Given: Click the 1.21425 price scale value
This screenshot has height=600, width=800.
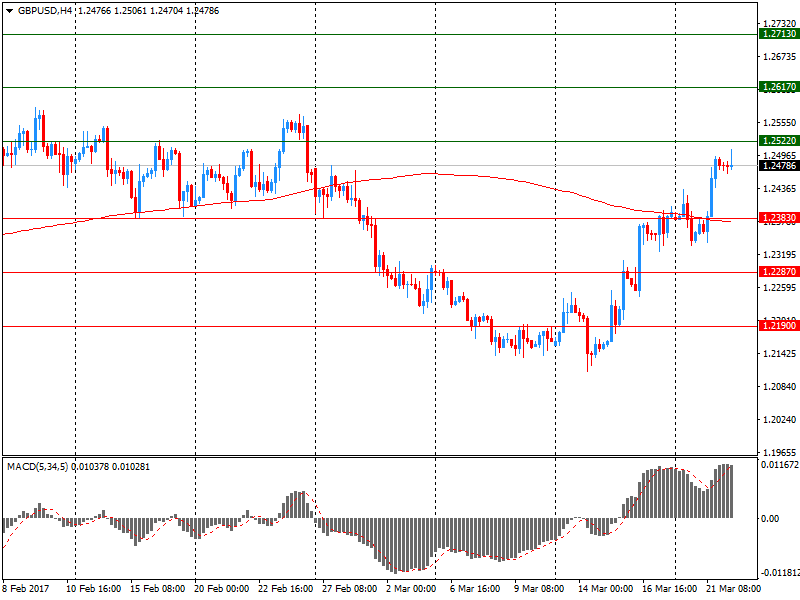Looking at the screenshot, I should coord(780,354).
